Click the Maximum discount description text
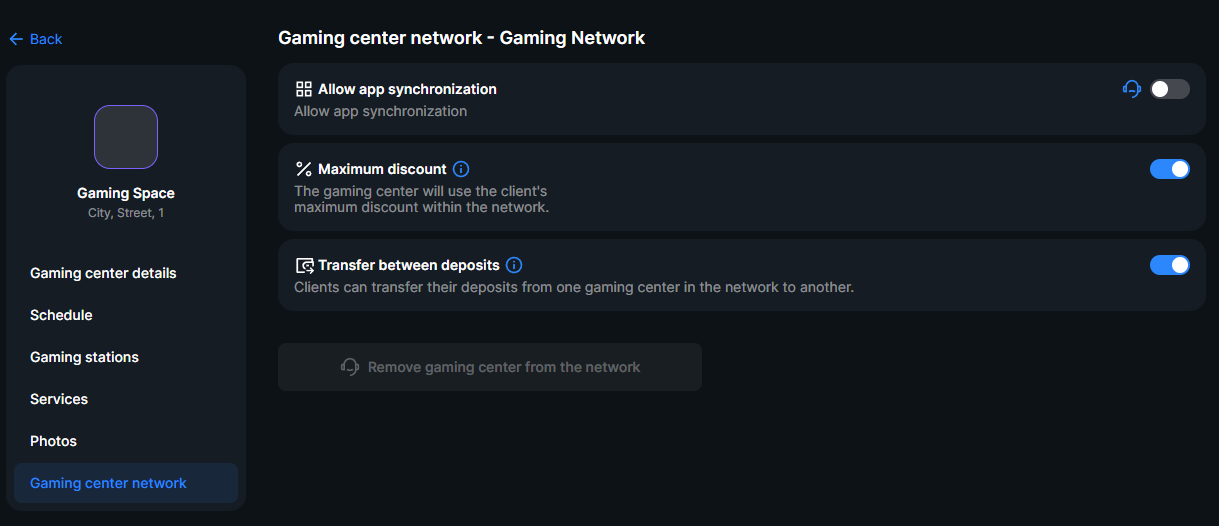Image resolution: width=1219 pixels, height=526 pixels. click(422, 199)
